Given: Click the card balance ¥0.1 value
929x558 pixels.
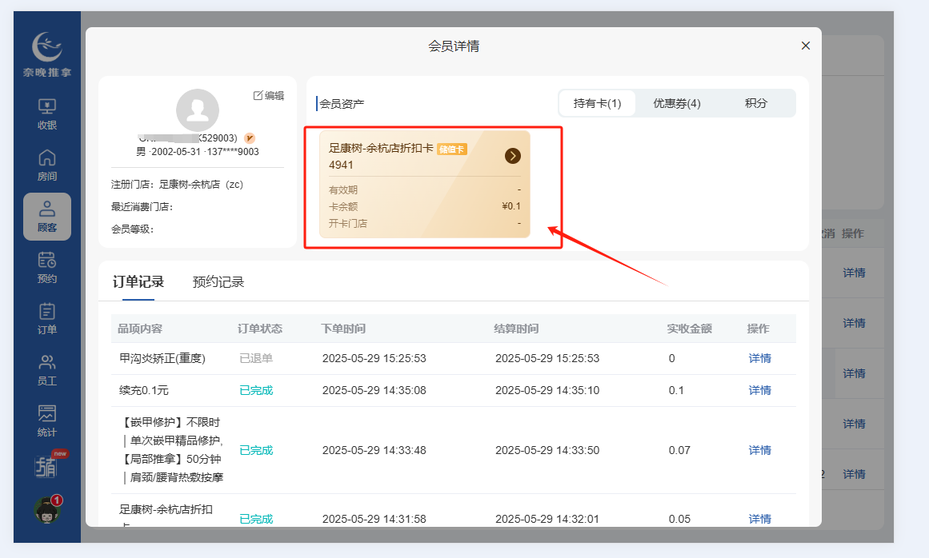Looking at the screenshot, I should (511, 206).
